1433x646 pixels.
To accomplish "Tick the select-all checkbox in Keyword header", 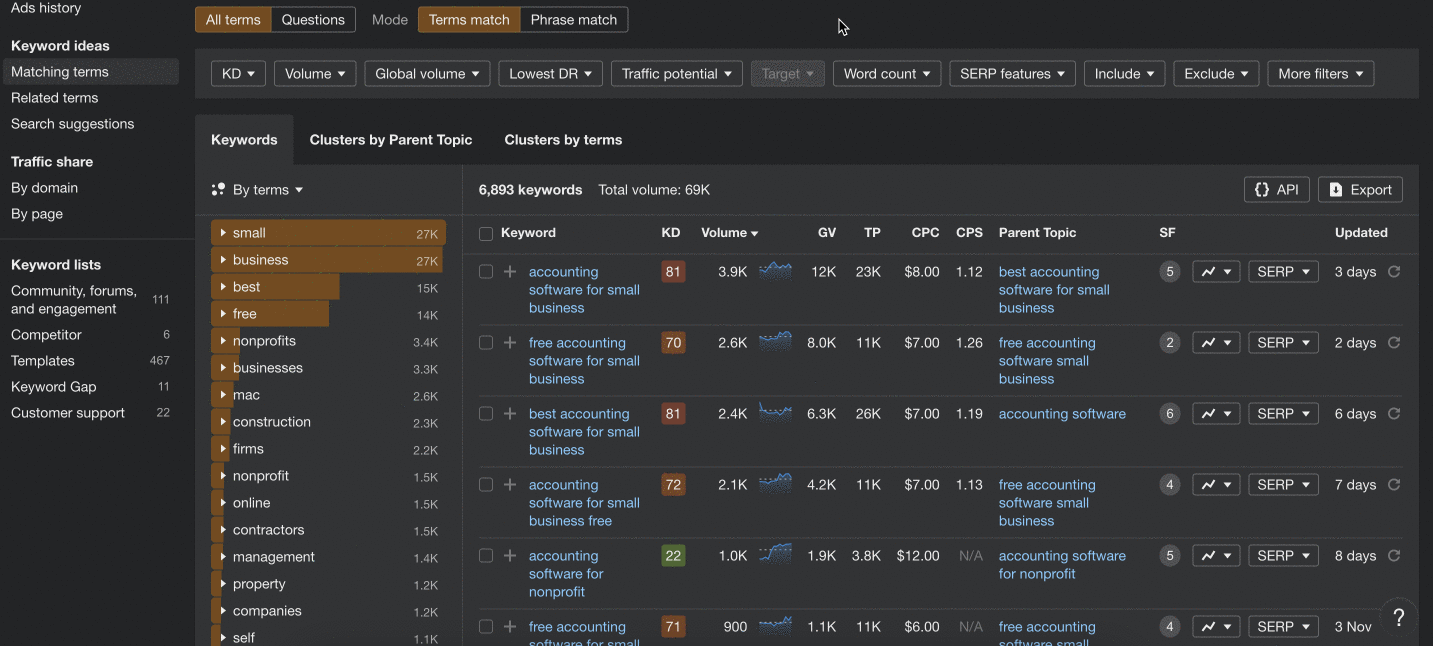I will pyautogui.click(x=486, y=234).
